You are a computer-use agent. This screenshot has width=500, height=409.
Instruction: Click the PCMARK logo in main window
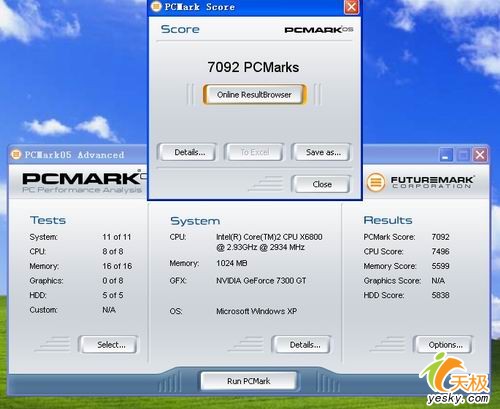(x=83, y=179)
